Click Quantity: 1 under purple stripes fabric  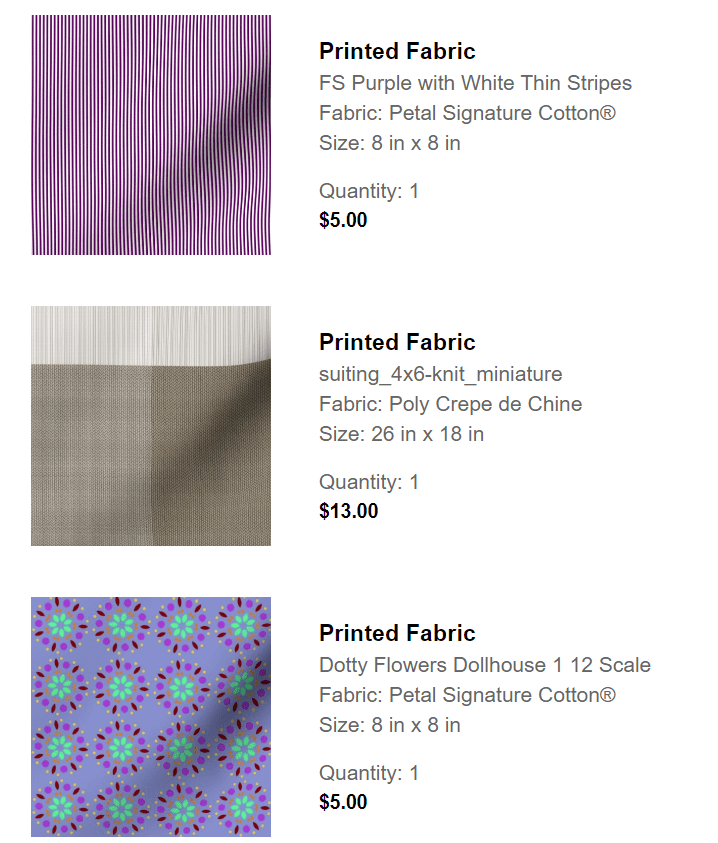coord(369,191)
